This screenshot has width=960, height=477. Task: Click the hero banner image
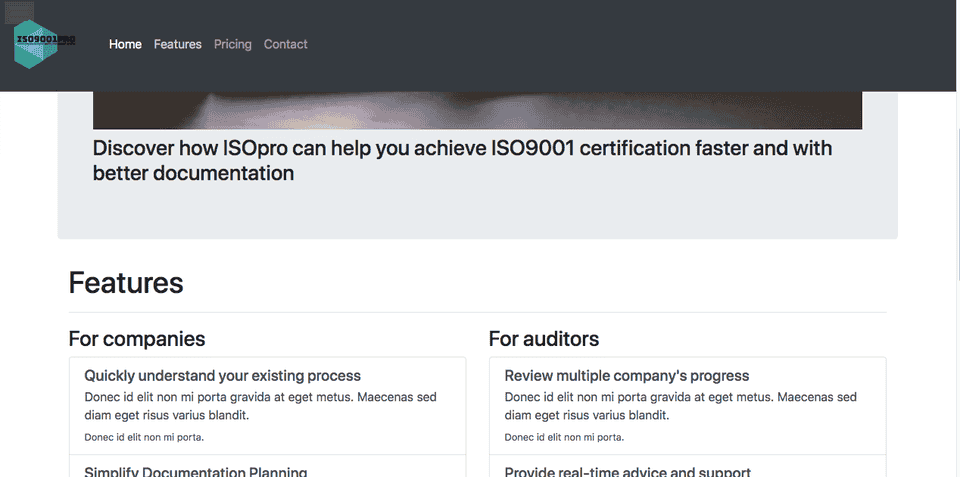[477, 110]
